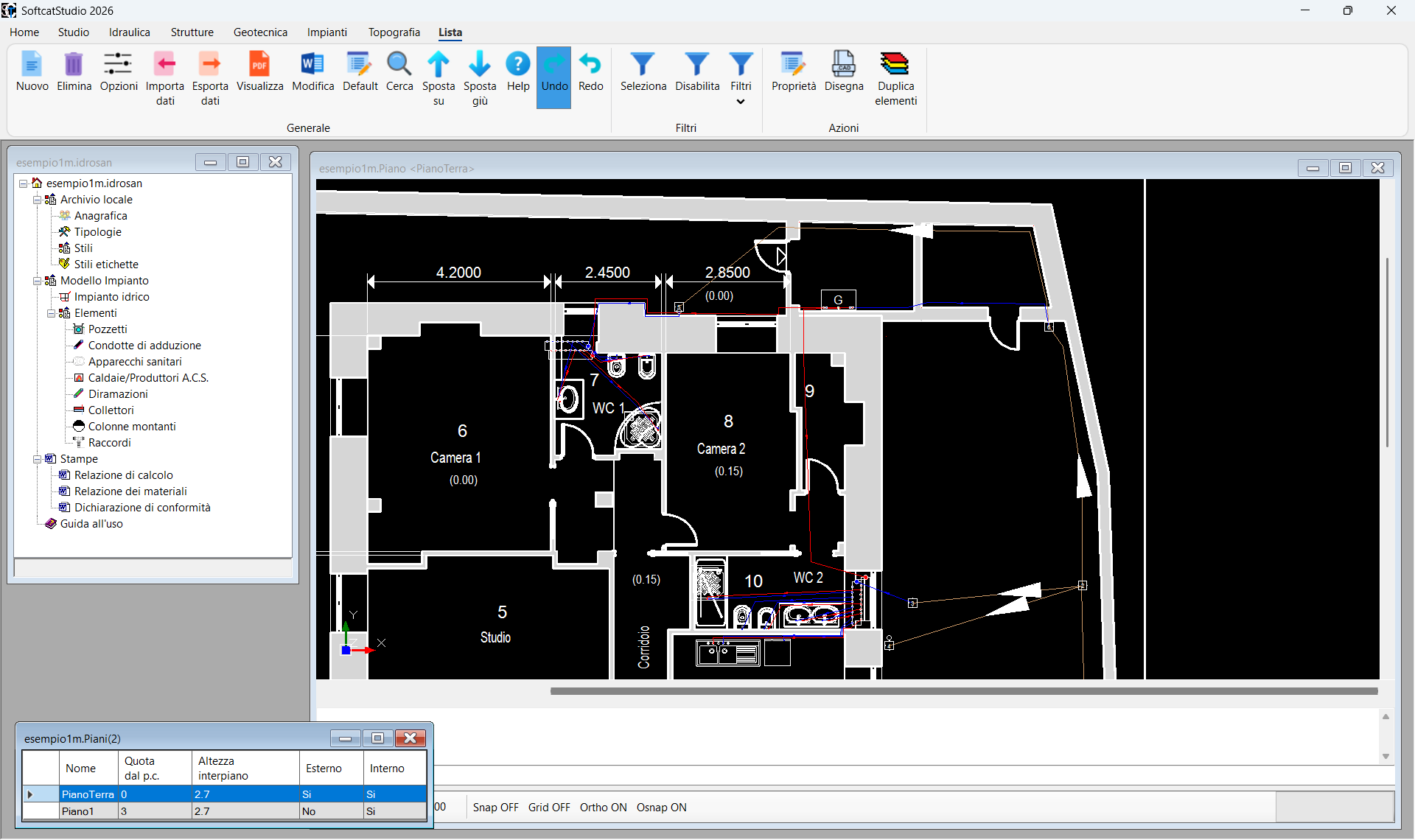
Task: Select Piano1 row name cell
Action: 88,811
